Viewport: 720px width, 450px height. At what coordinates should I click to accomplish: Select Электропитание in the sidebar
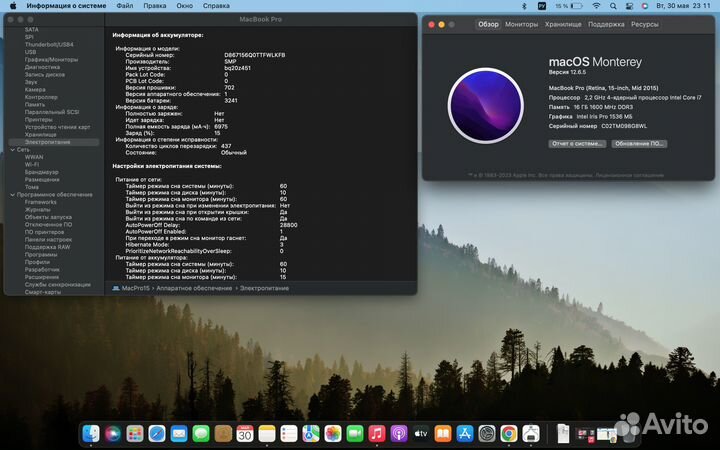click(x=54, y=142)
